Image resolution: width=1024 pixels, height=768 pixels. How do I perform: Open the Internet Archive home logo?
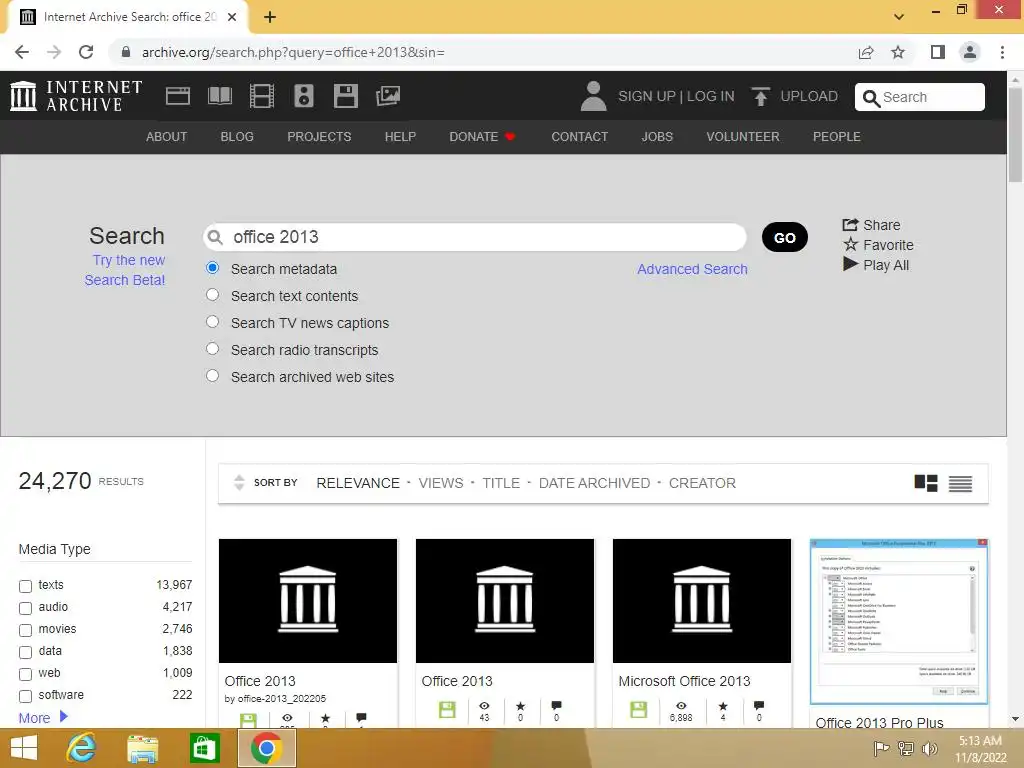pos(76,96)
